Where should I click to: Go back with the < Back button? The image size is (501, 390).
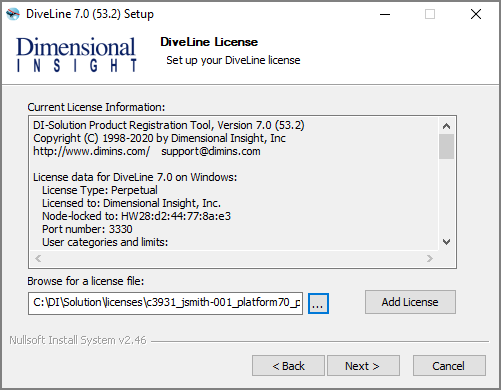[x=288, y=366]
